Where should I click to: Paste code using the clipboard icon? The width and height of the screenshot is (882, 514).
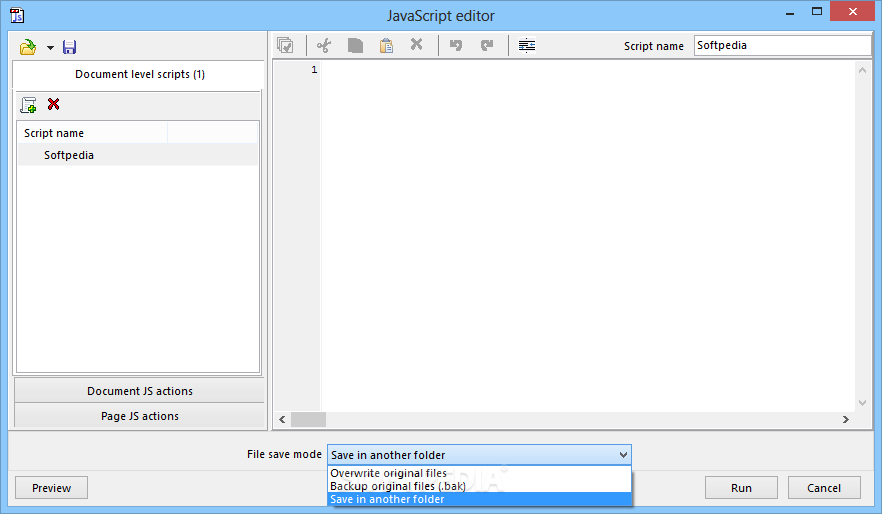[x=386, y=45]
